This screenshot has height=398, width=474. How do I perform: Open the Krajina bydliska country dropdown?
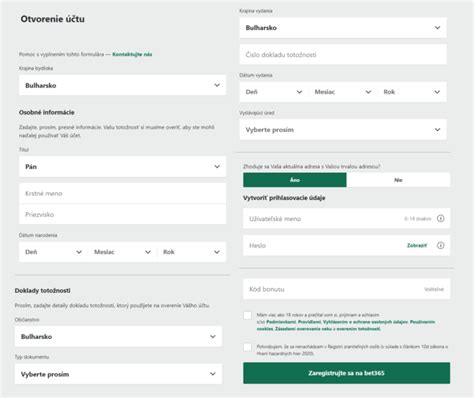(122, 85)
